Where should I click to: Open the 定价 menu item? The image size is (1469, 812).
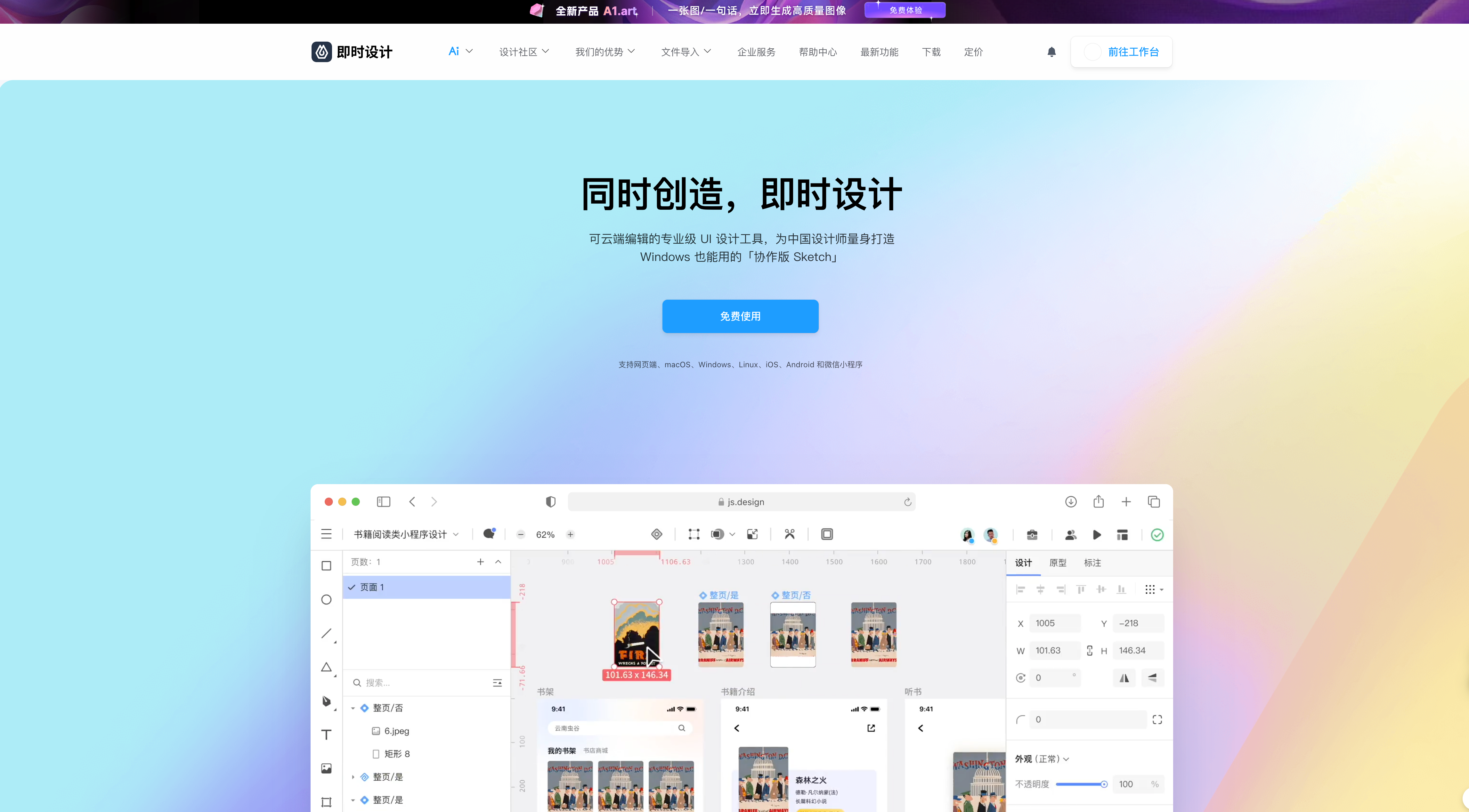pyautogui.click(x=973, y=52)
